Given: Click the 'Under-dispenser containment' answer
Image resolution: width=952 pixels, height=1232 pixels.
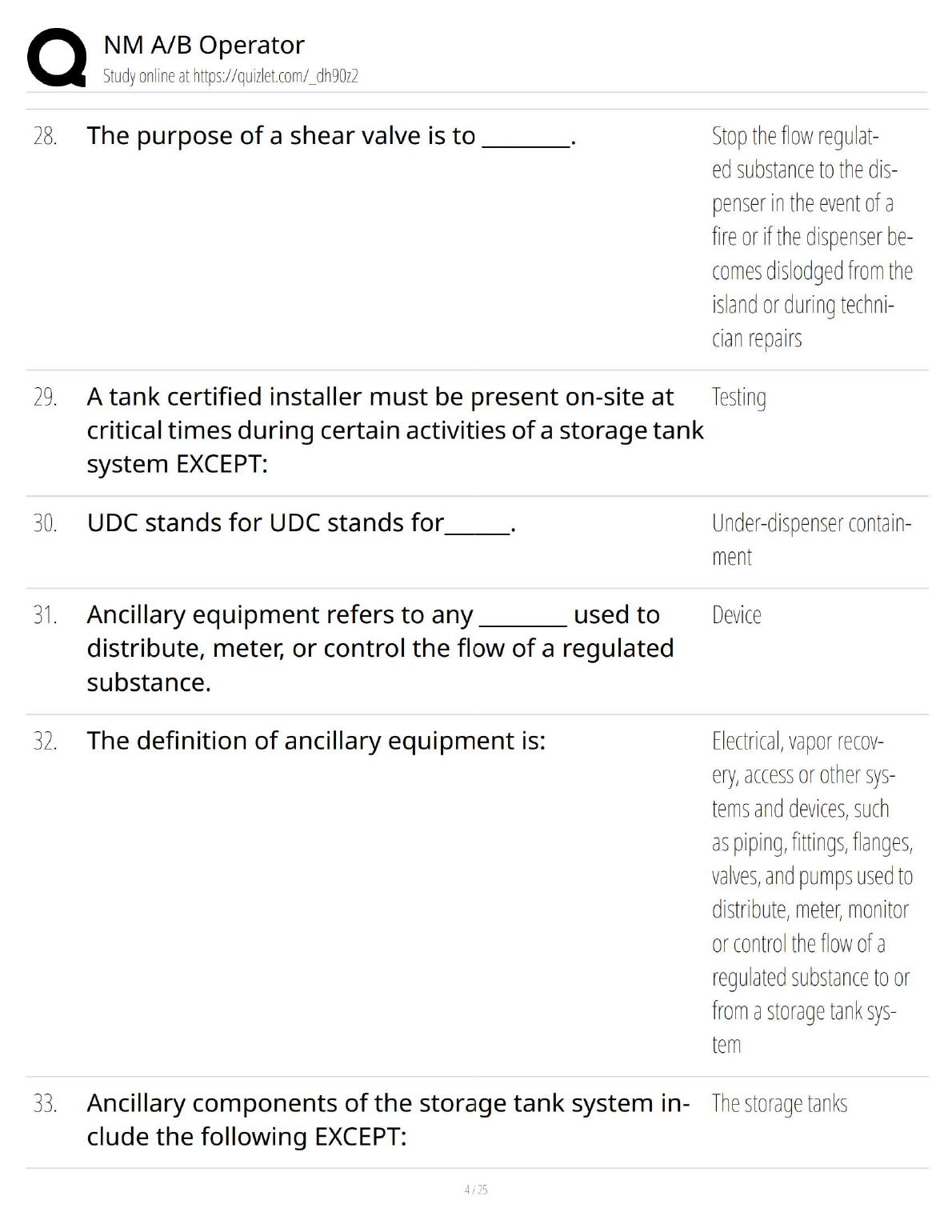Looking at the screenshot, I should click(x=810, y=540).
